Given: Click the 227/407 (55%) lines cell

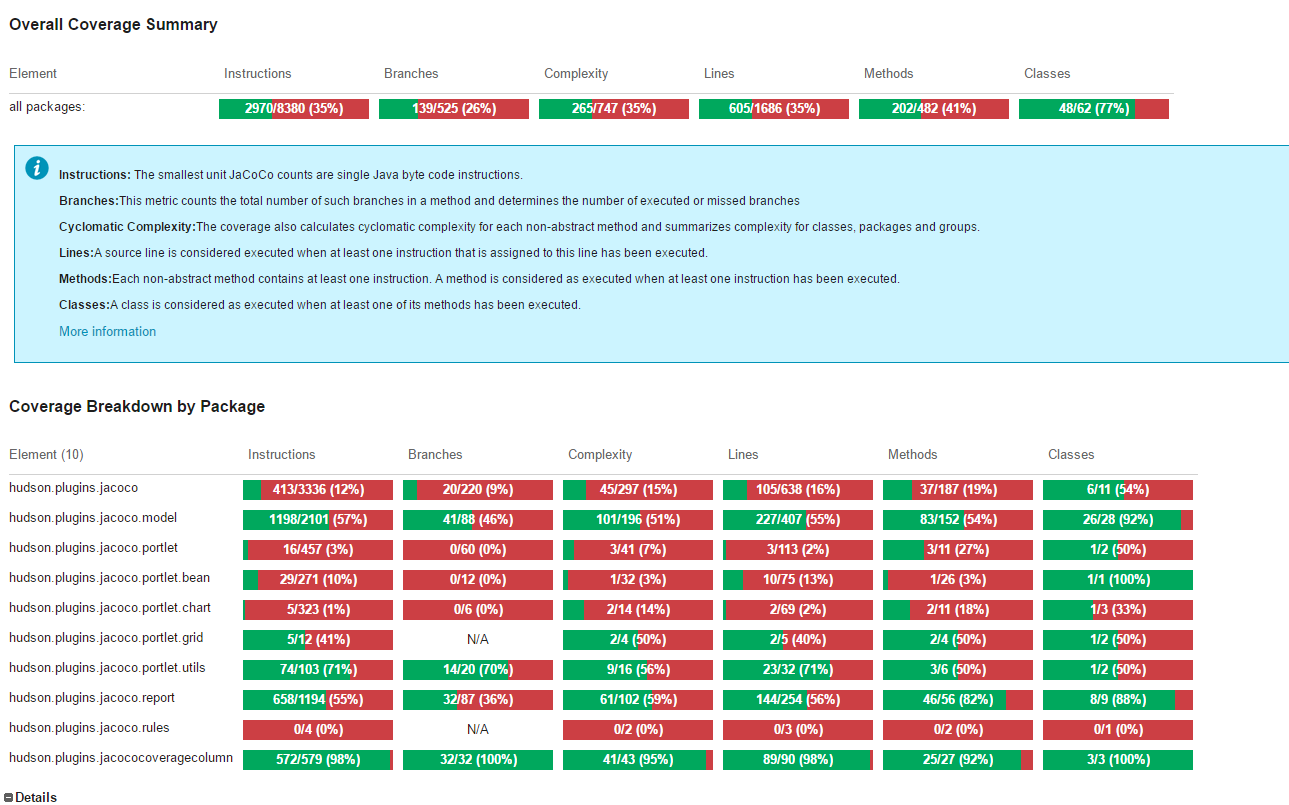Looking at the screenshot, I should click(x=798, y=520).
